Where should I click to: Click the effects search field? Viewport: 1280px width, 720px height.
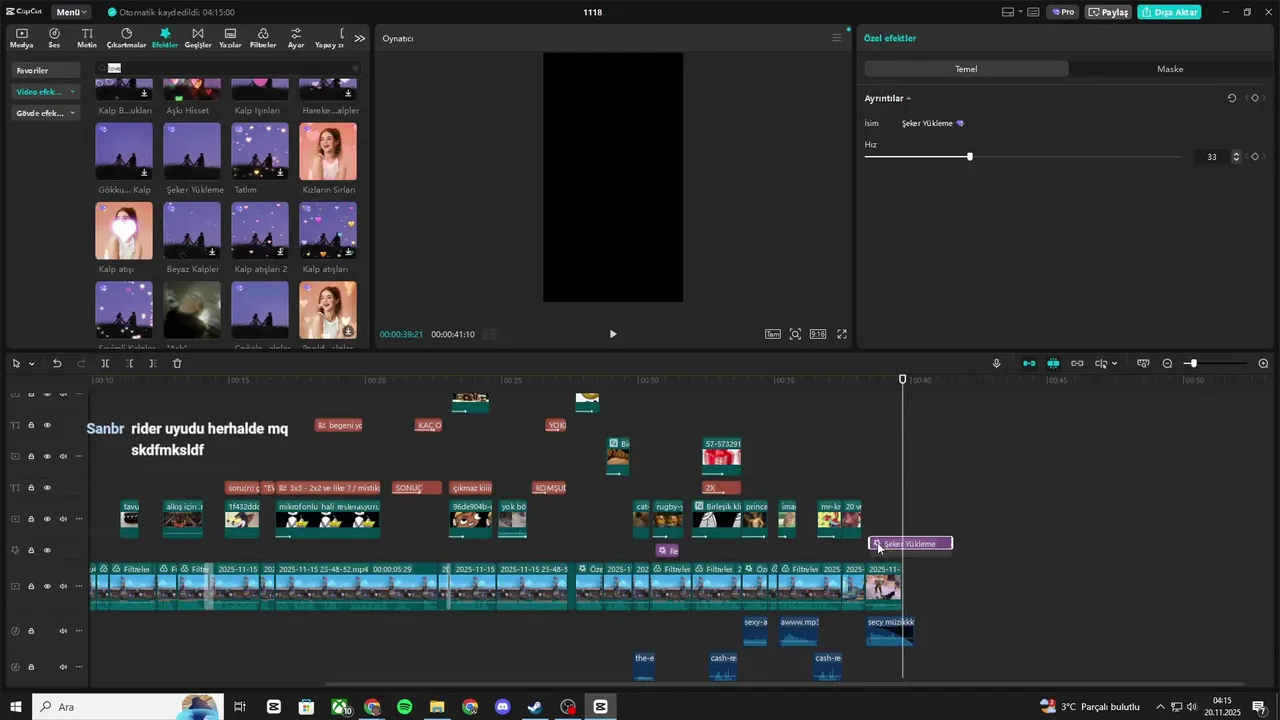point(227,68)
